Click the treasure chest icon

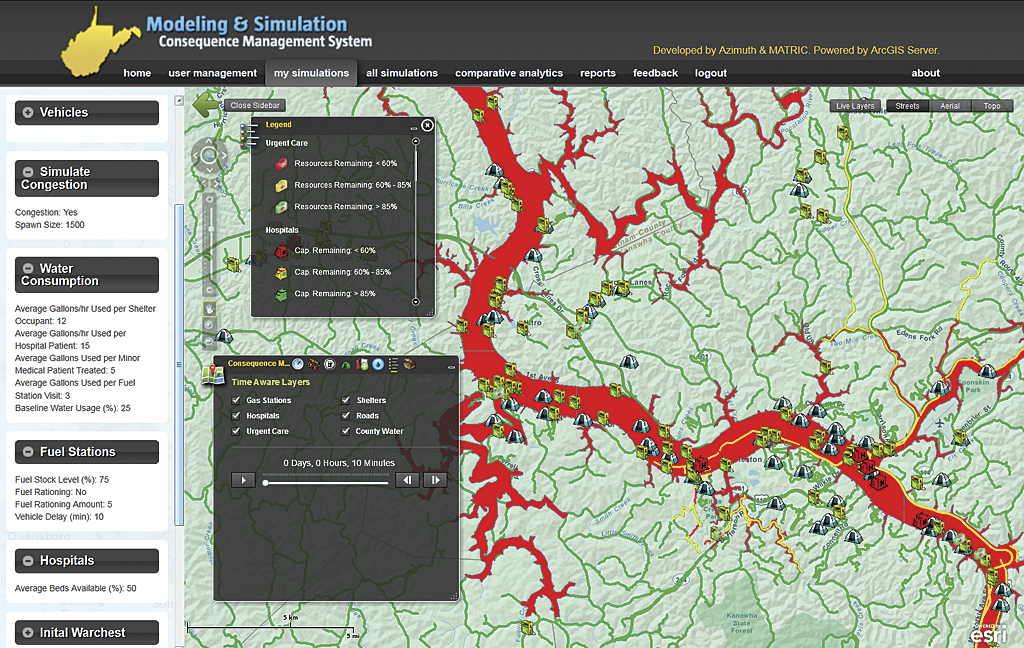pos(409,364)
